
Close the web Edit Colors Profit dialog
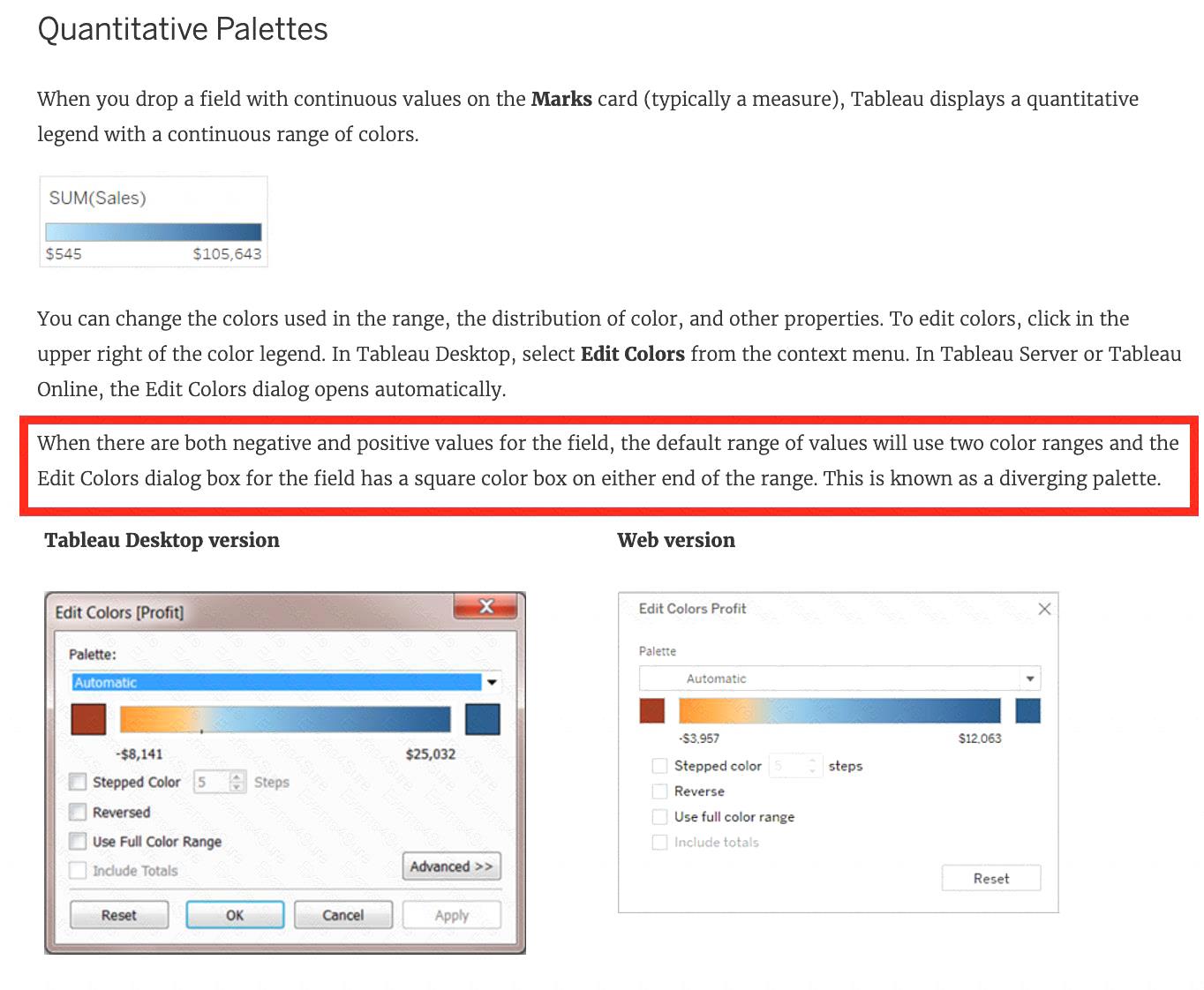[1044, 609]
